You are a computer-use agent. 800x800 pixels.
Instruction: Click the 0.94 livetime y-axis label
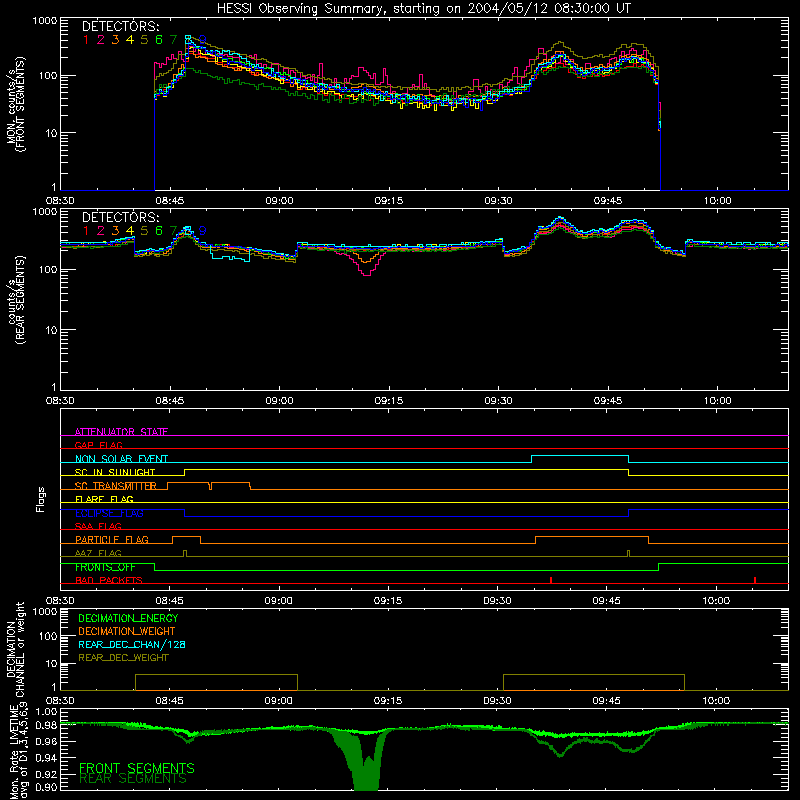[x=46, y=757]
